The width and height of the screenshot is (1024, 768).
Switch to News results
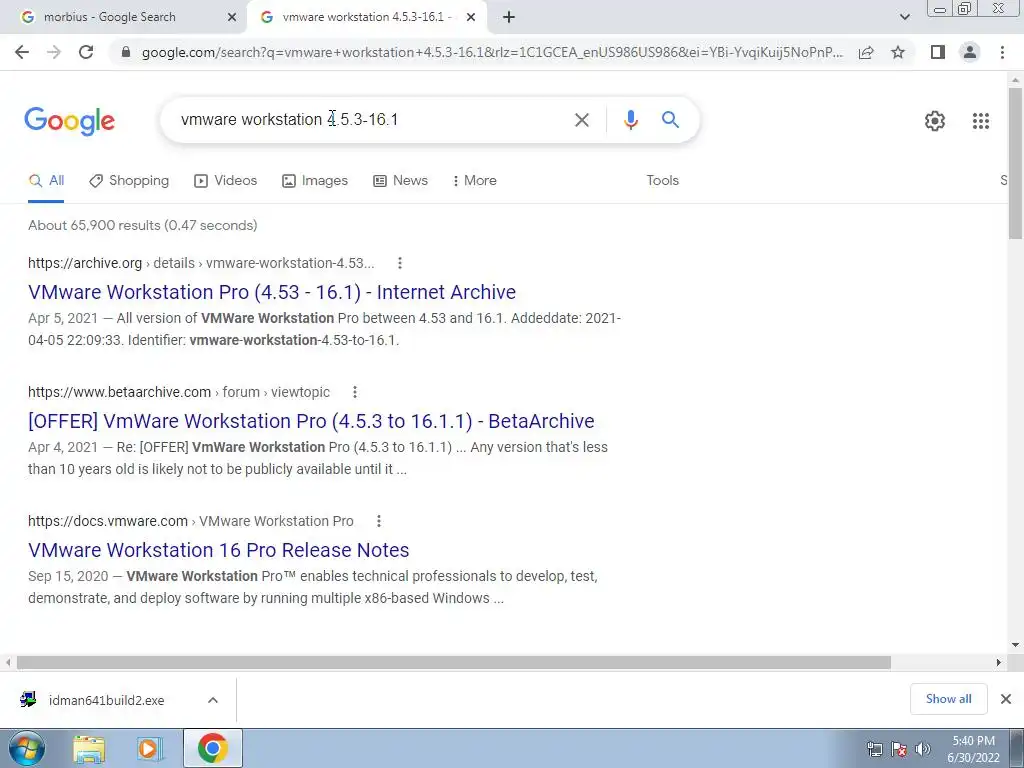pyautogui.click(x=400, y=180)
